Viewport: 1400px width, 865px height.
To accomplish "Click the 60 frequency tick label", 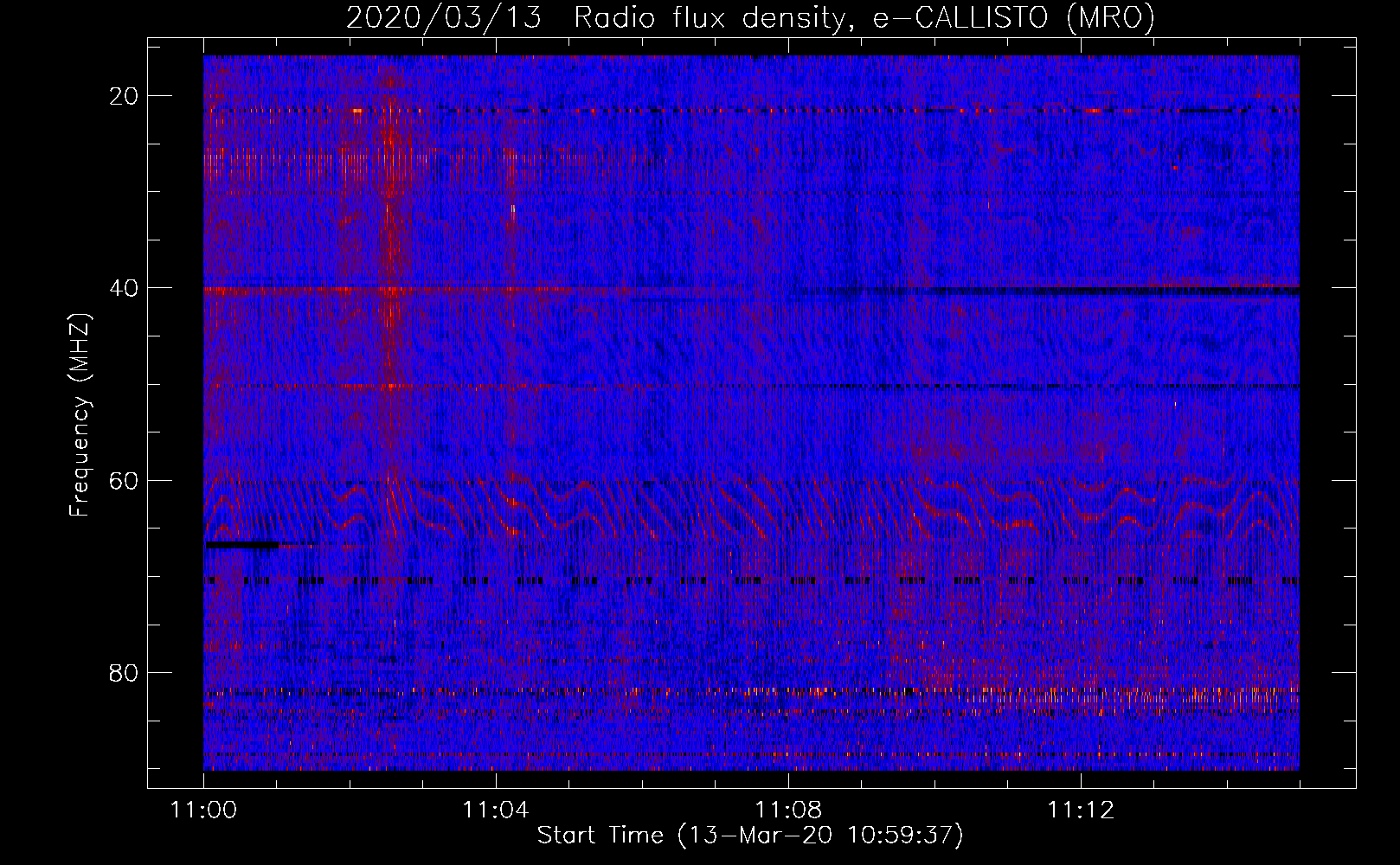I will [x=124, y=481].
